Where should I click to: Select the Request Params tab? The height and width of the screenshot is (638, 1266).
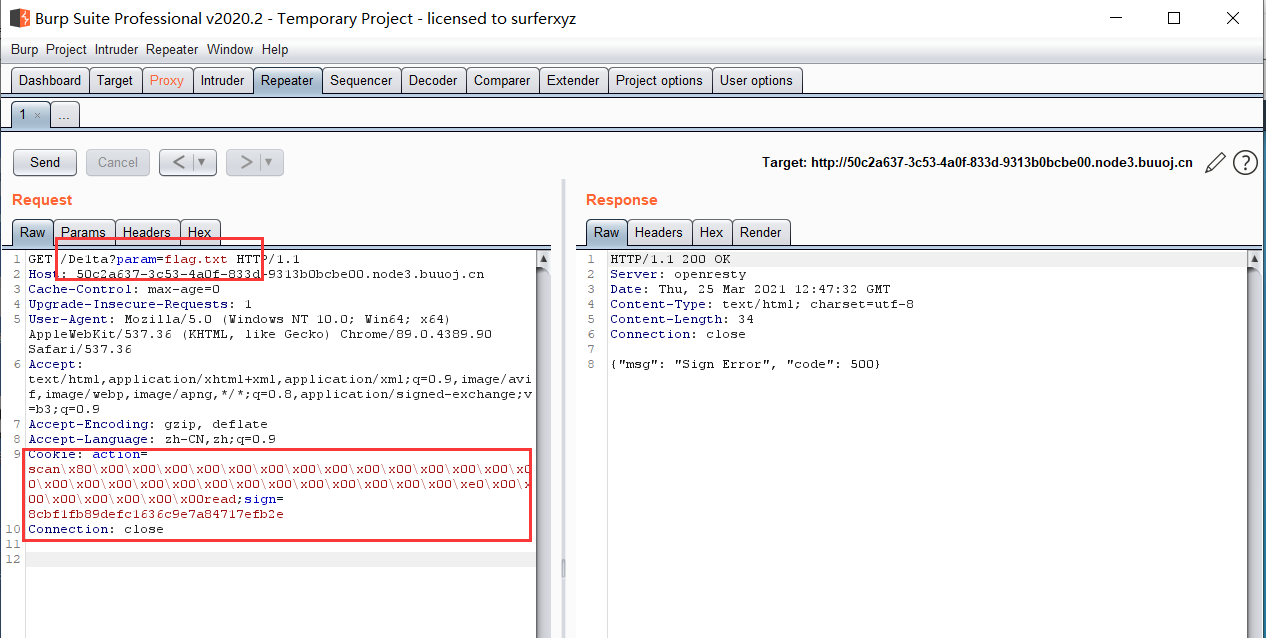(83, 232)
